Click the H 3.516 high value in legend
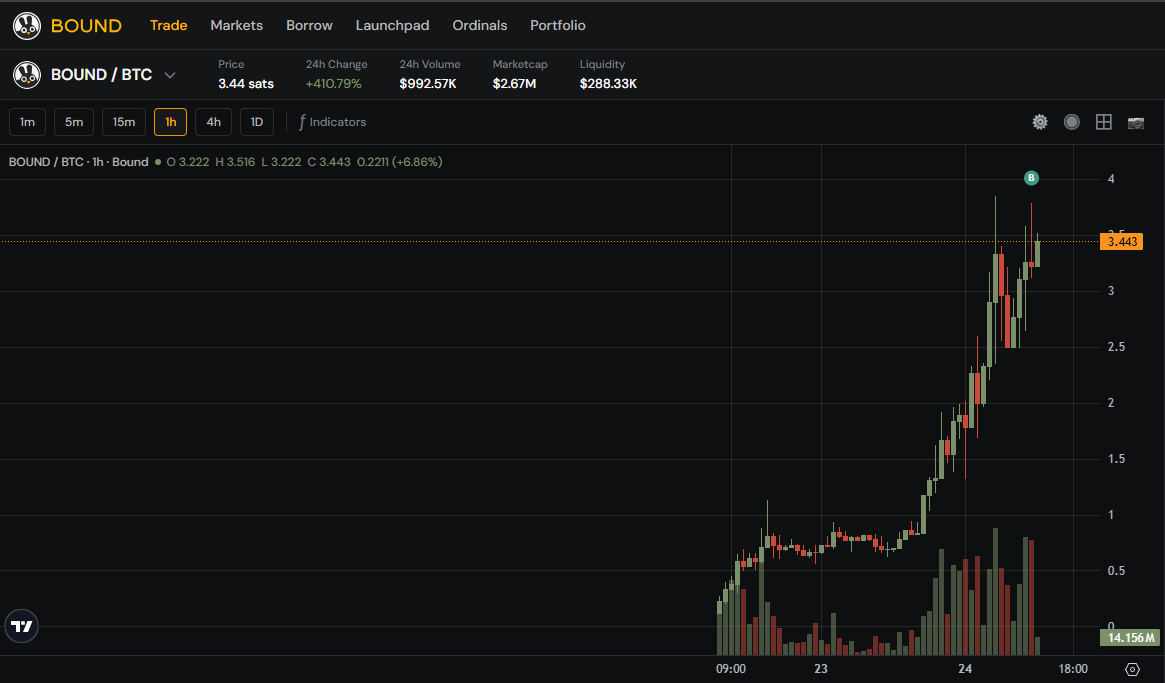1165x683 pixels. 235,162
